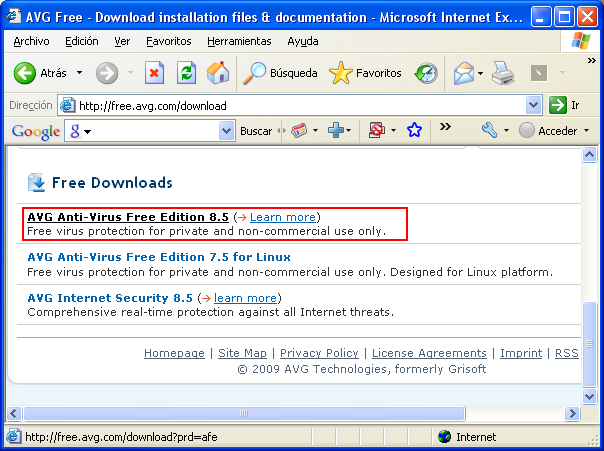Open the Google toolbar wrench settings dropdown
Viewport: 604px width, 451px height.
click(x=496, y=131)
